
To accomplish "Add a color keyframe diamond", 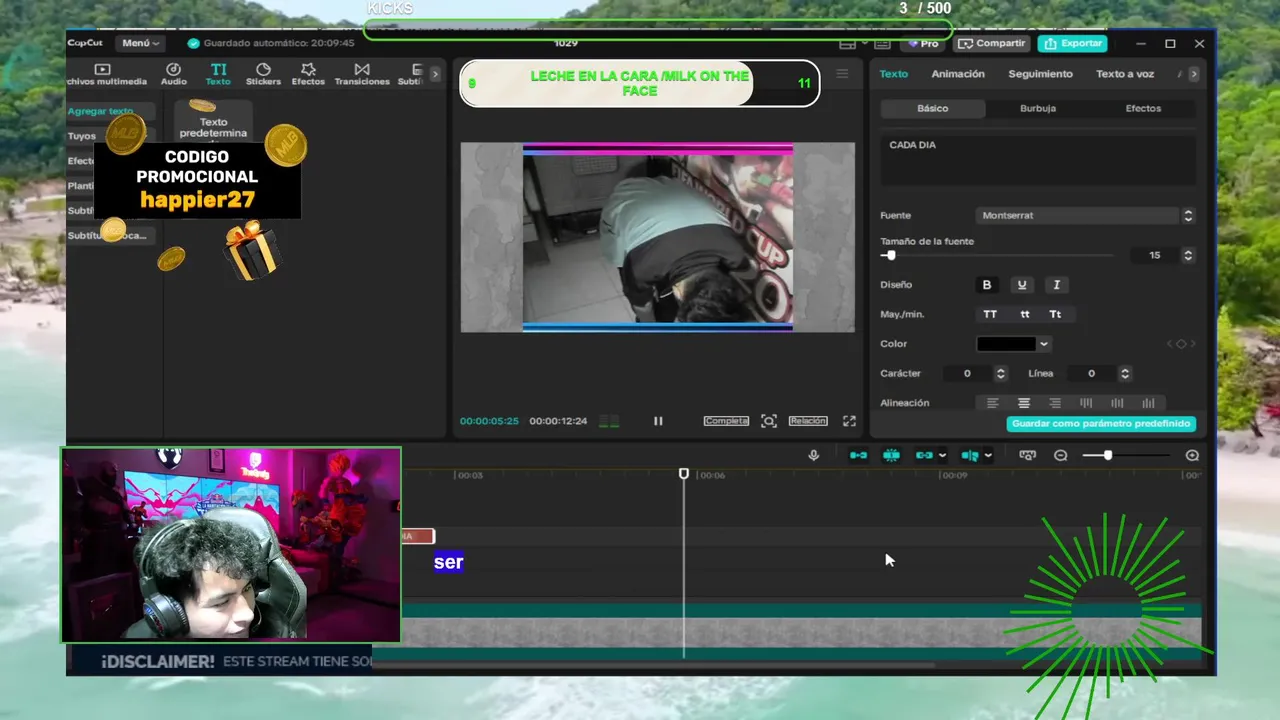I will [x=1181, y=344].
